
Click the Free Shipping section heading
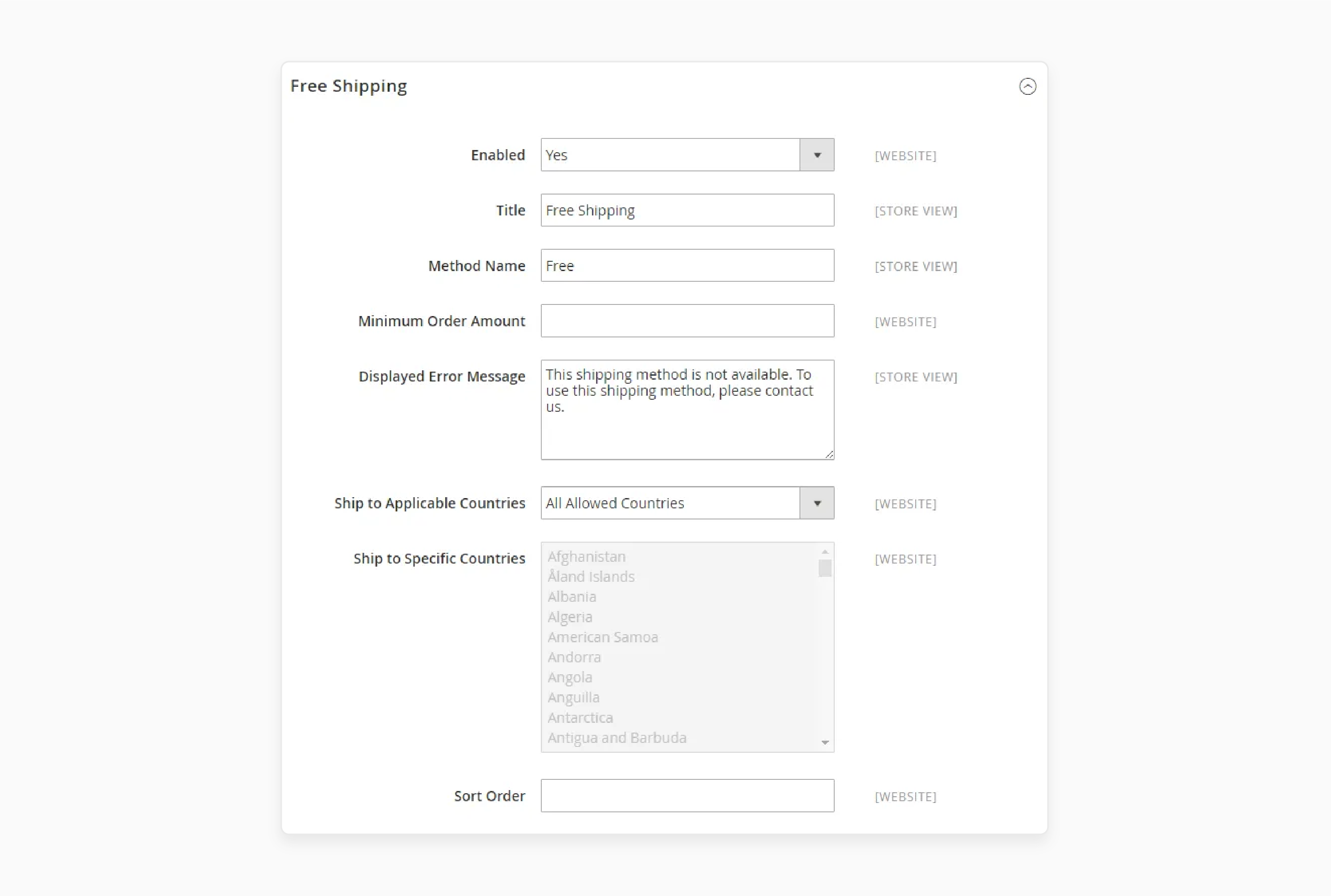[x=349, y=86]
